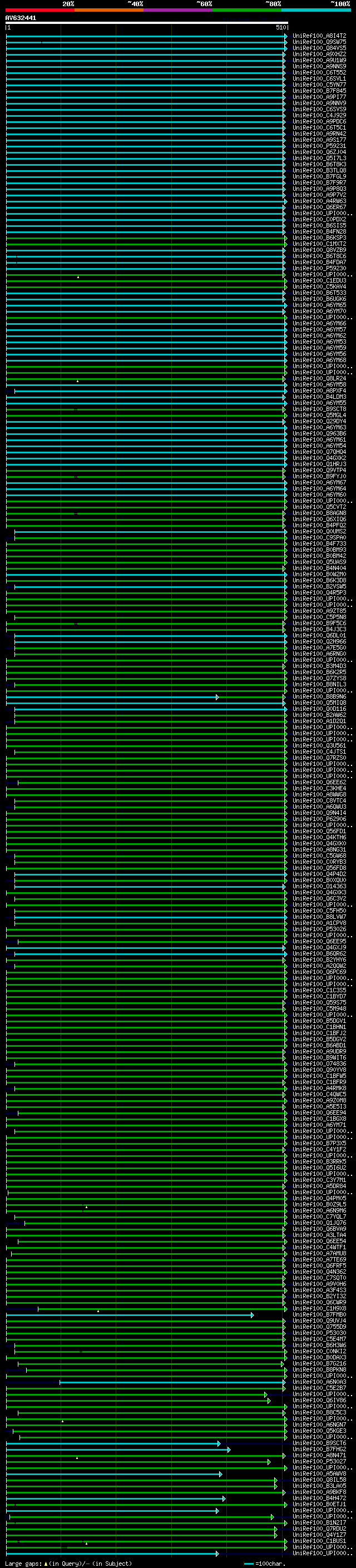The image size is (356, 1568).
Task: Click the red 20% identity legend segment
Action: pyautogui.click(x=39, y=10)
